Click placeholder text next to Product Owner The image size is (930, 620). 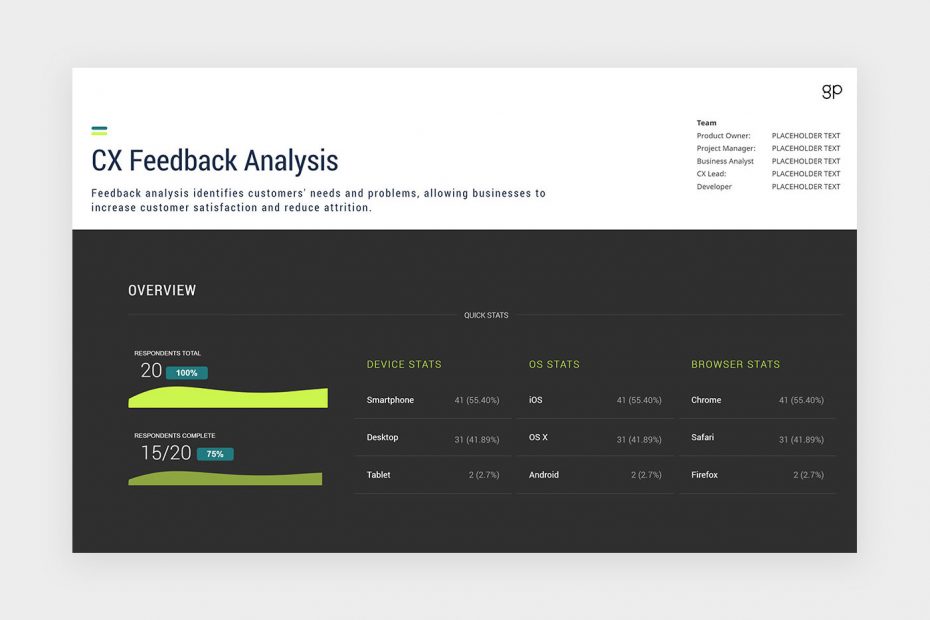[805, 136]
